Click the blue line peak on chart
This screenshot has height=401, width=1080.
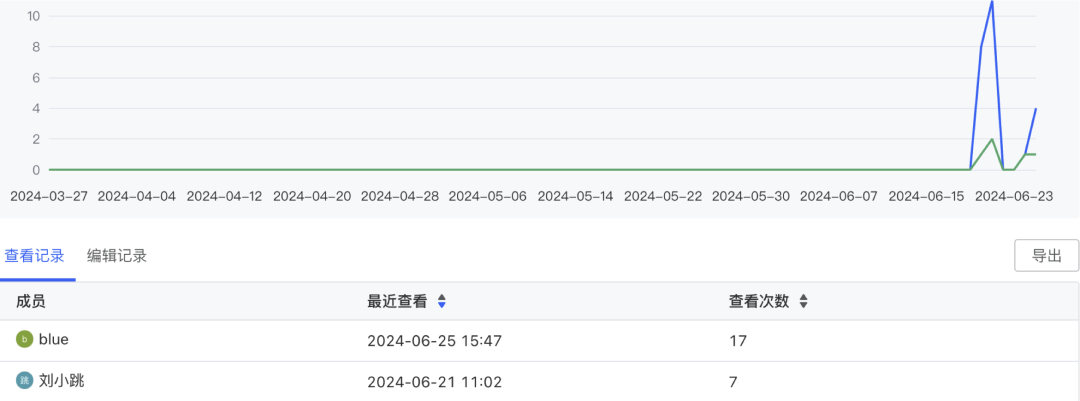point(992,3)
